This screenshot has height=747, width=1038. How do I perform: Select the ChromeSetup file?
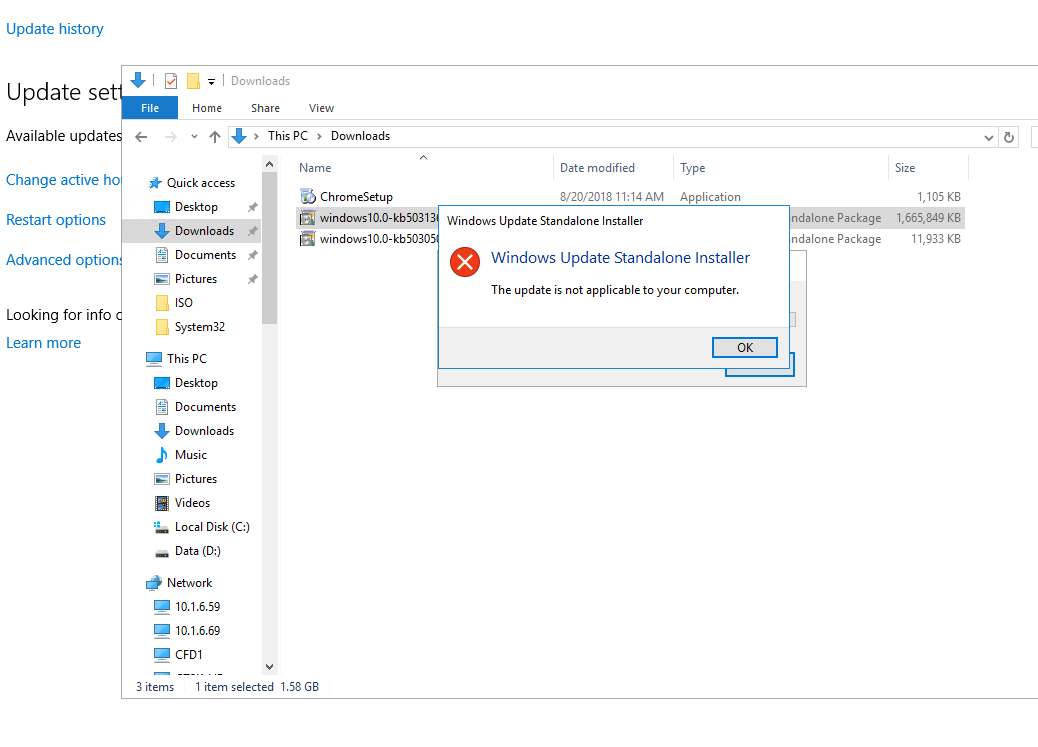[x=356, y=197]
